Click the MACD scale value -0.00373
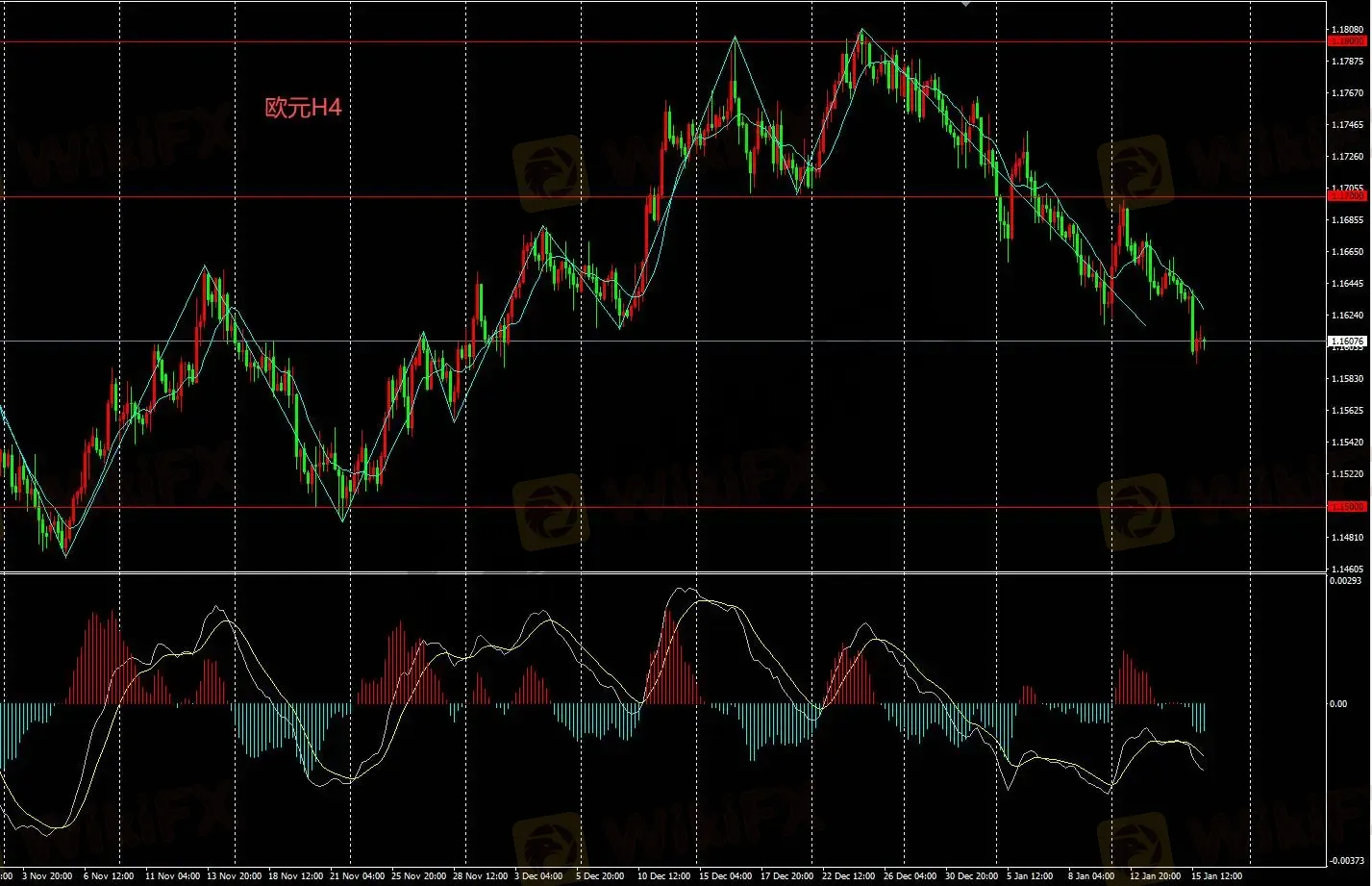Viewport: 1372px width, 886px height. pyautogui.click(x=1345, y=860)
